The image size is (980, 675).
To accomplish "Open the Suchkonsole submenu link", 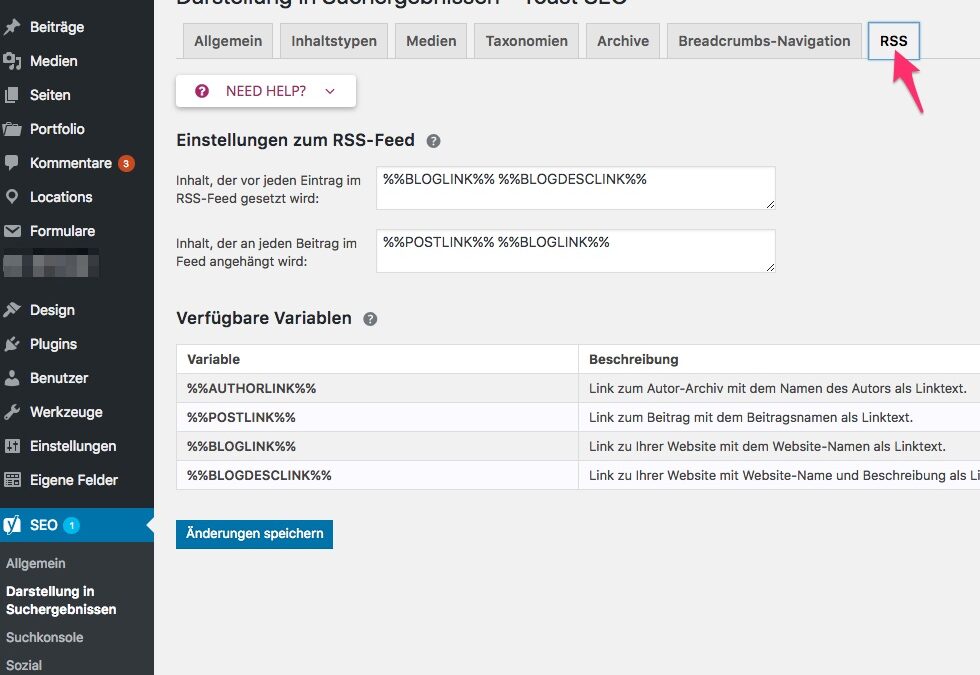I will pyautogui.click(x=45, y=637).
